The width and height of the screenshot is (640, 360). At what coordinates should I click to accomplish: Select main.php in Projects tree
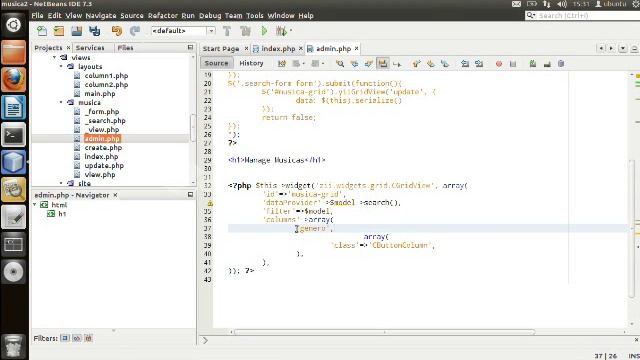tap(100, 93)
